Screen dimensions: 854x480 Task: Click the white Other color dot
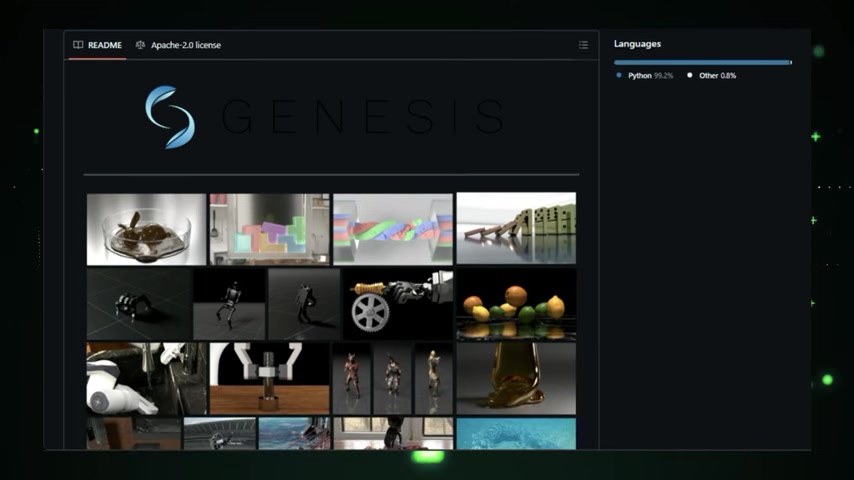pos(690,75)
